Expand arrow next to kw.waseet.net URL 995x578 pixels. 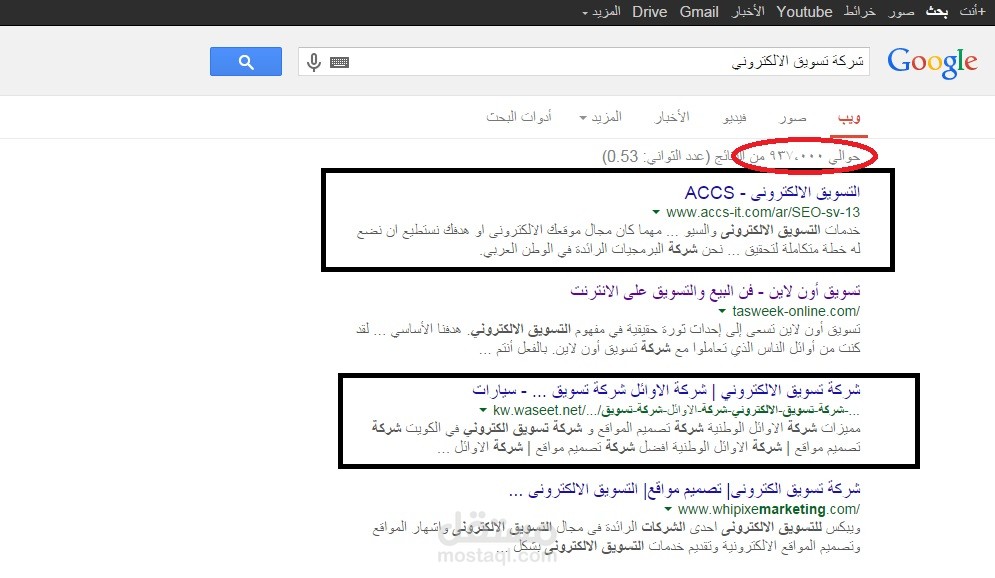point(483,411)
